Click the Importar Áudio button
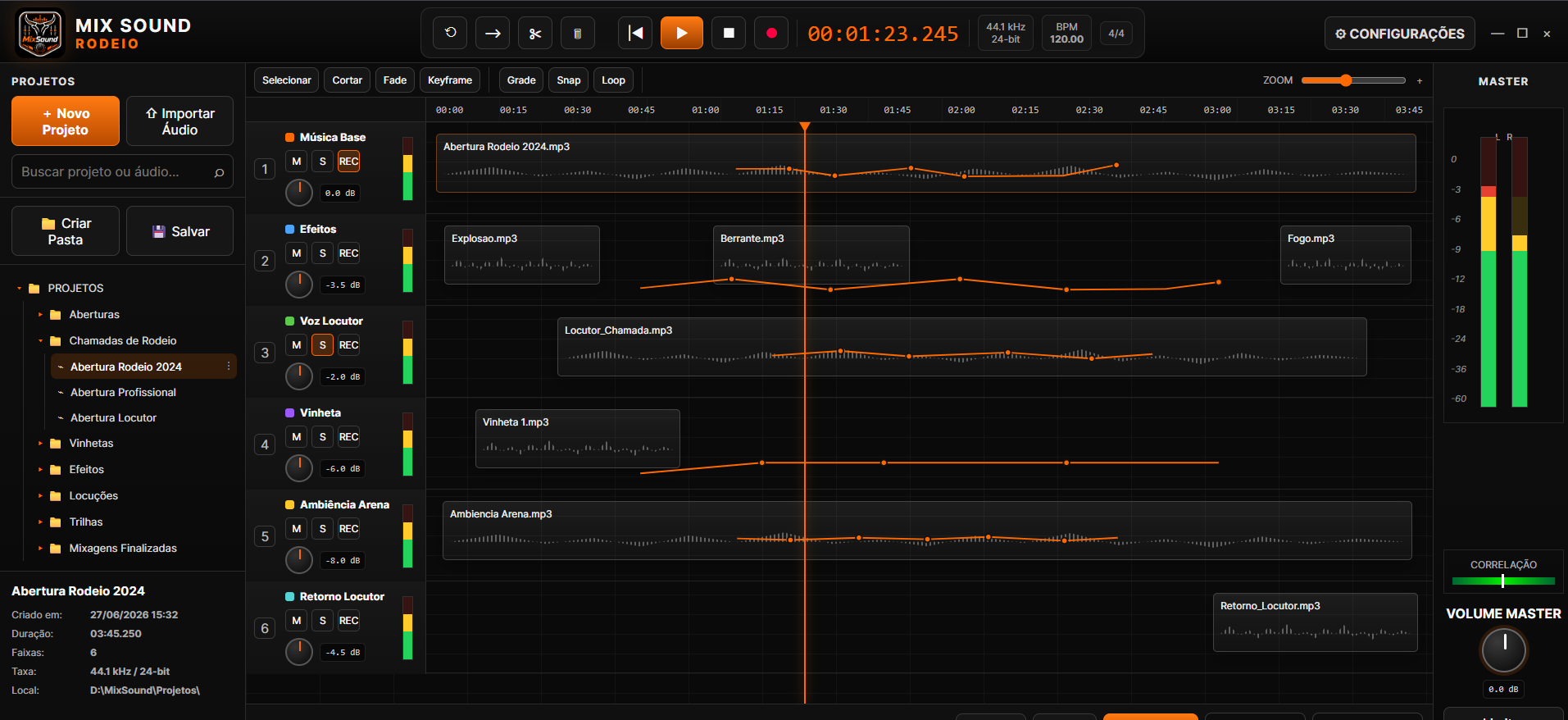The width and height of the screenshot is (1568, 720). point(180,121)
